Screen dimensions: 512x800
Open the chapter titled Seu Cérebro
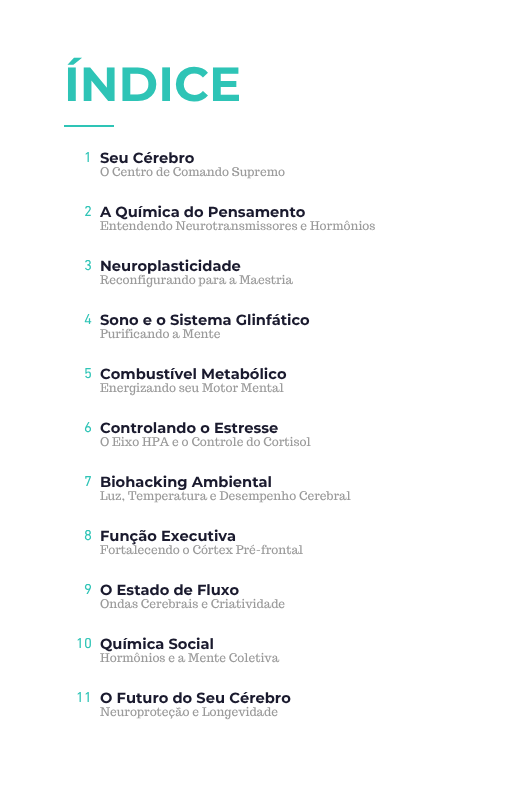pyautogui.click(x=147, y=158)
